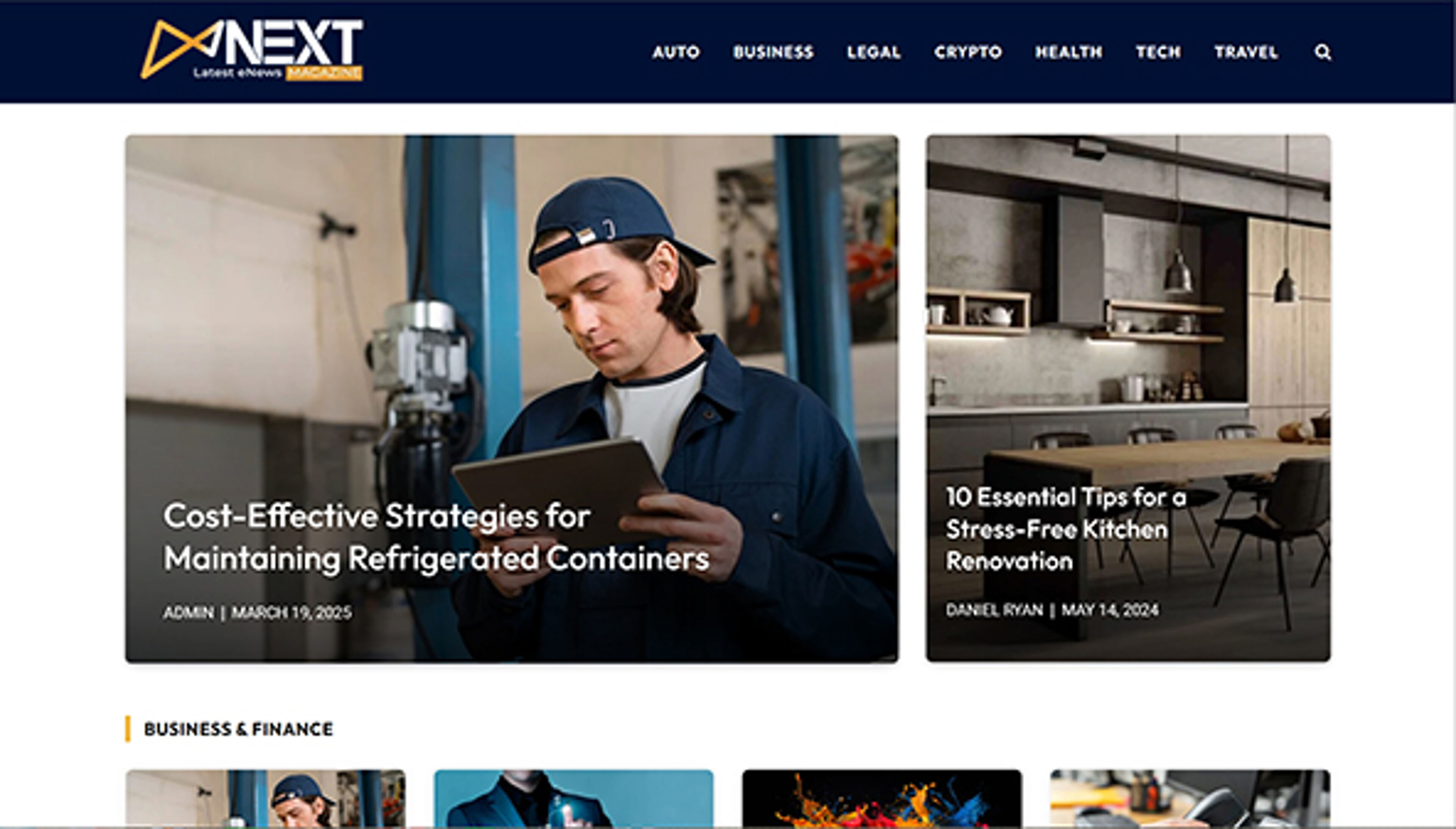Open the blue suit businessman thumbnail

point(573,798)
